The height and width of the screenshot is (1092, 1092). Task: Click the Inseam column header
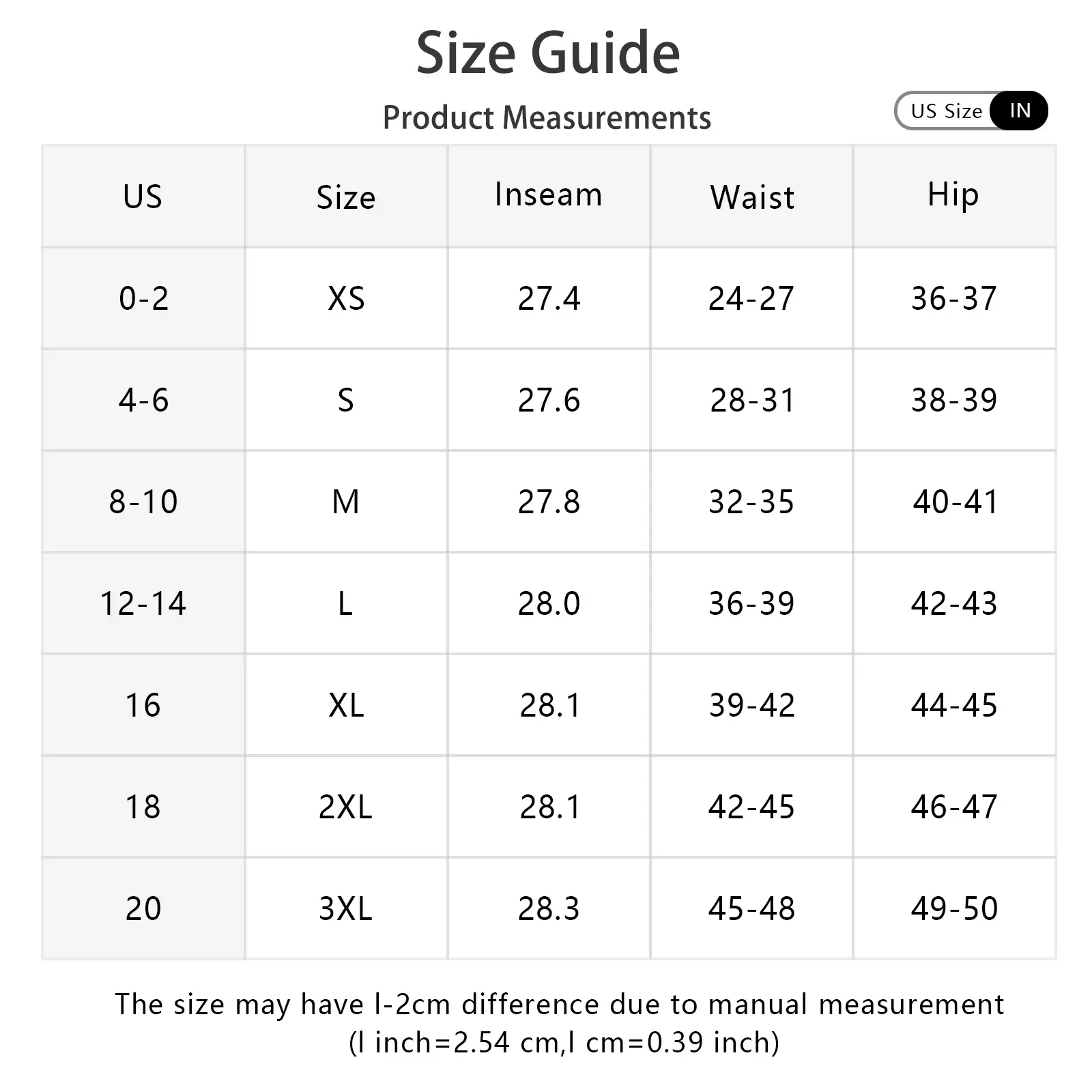point(549,195)
